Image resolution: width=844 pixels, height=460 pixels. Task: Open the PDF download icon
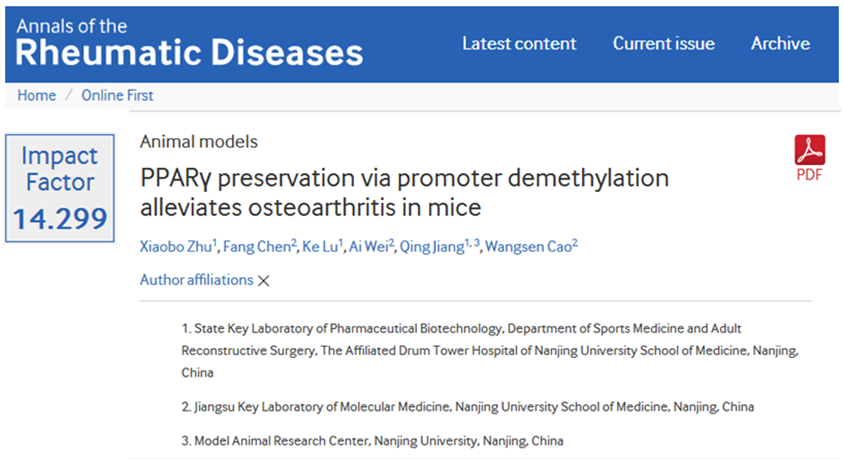coord(809,150)
